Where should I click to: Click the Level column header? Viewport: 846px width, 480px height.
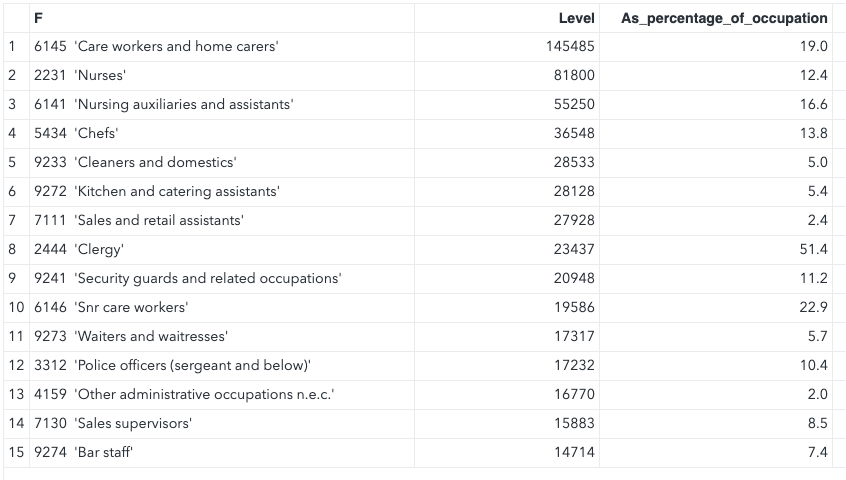click(576, 18)
